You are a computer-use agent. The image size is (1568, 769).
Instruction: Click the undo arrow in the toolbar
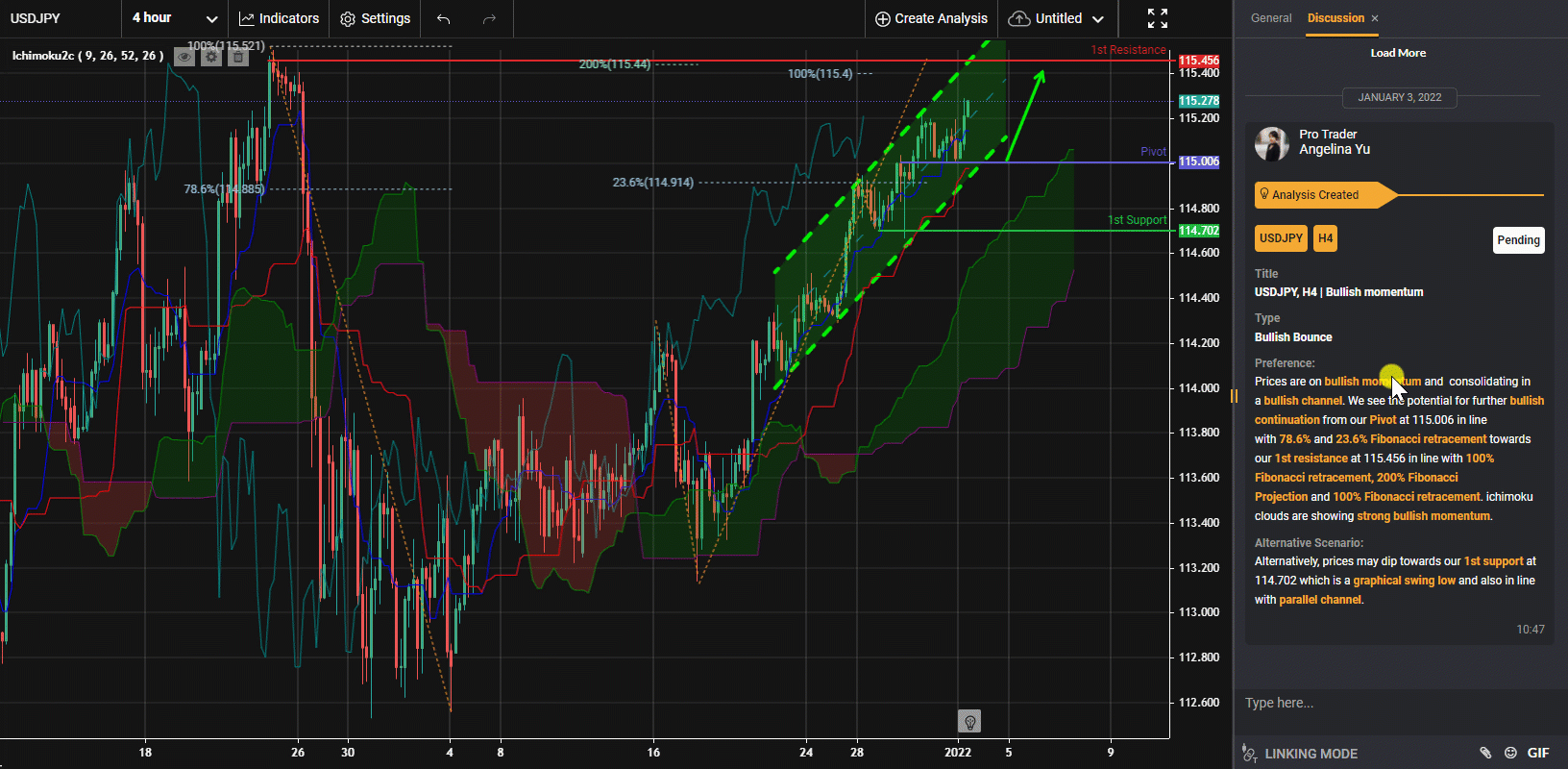click(x=443, y=19)
